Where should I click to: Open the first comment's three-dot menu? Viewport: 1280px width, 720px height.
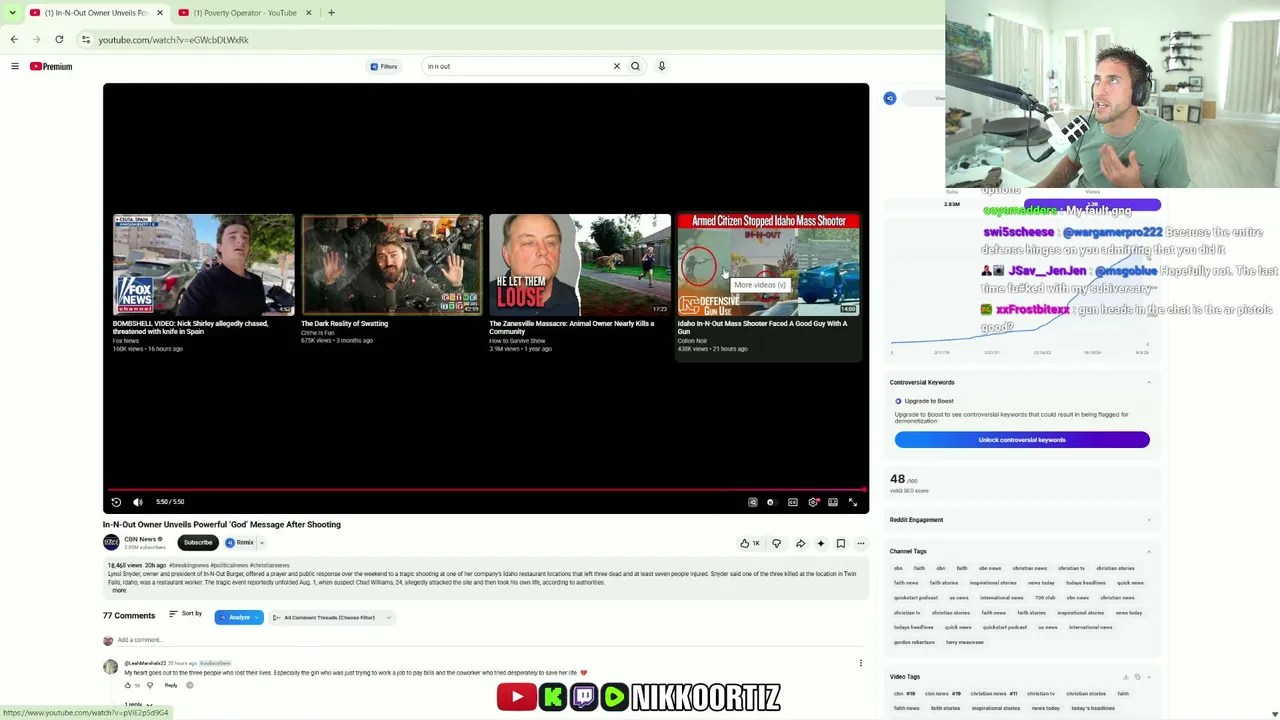(x=860, y=663)
